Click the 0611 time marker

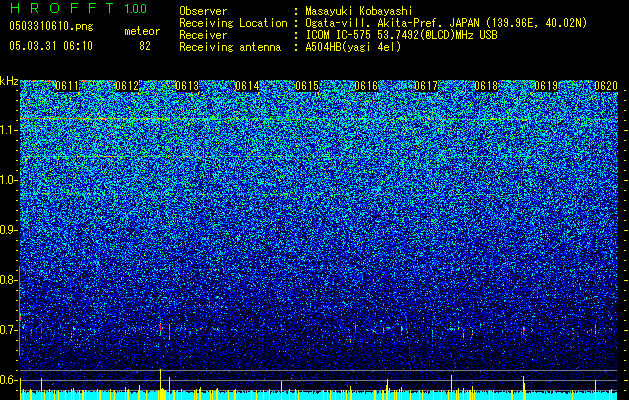pos(67,86)
